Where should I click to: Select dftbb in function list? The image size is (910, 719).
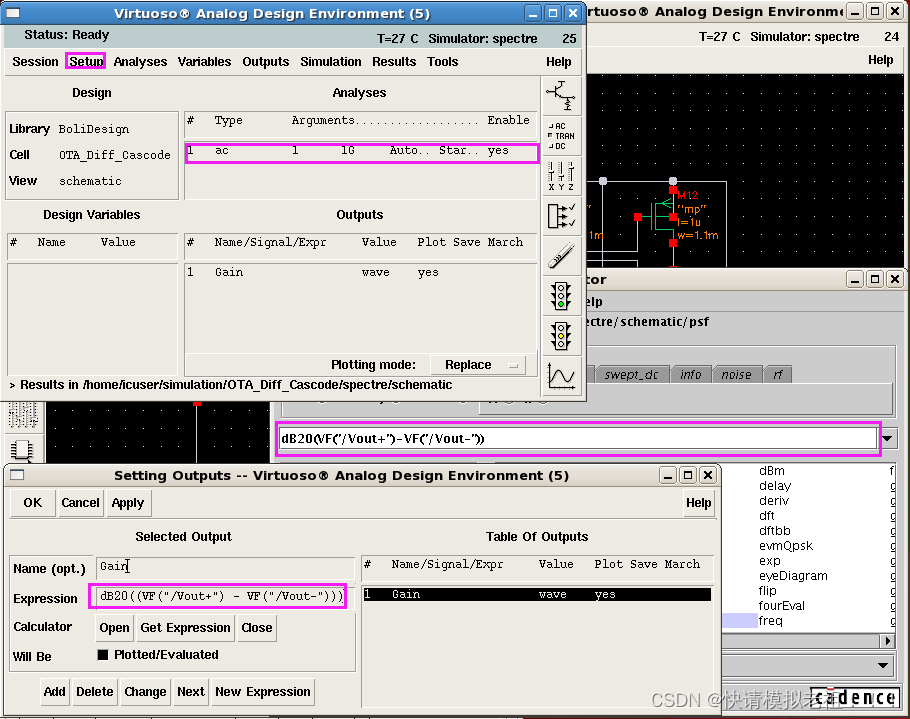coord(774,531)
